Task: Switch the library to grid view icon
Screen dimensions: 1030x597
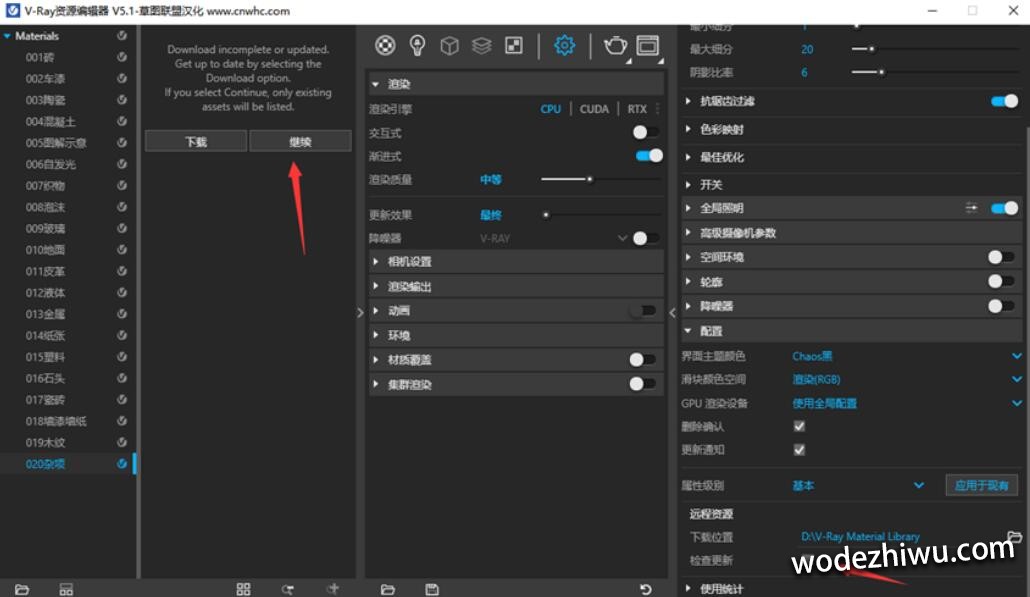Action: pos(243,589)
